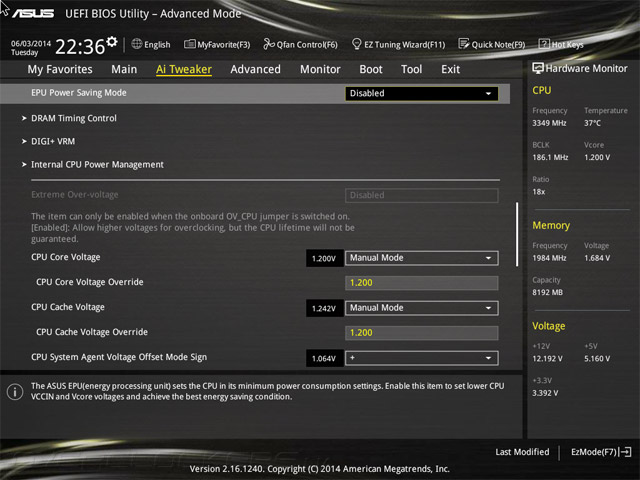Click the 18x Ratio value
This screenshot has width=640, height=480.
tap(539, 191)
